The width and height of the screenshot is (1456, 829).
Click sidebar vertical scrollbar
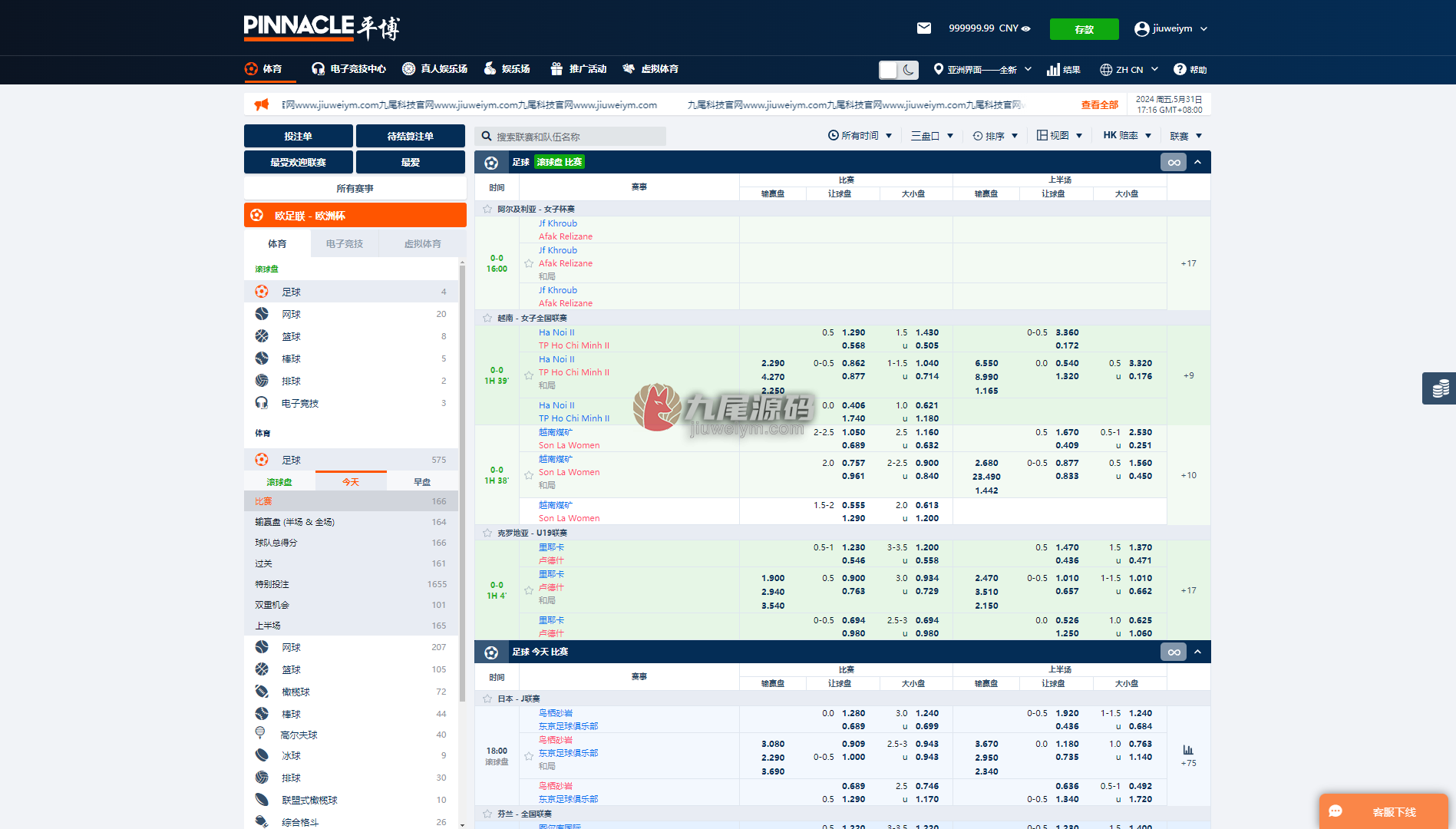pyautogui.click(x=462, y=484)
